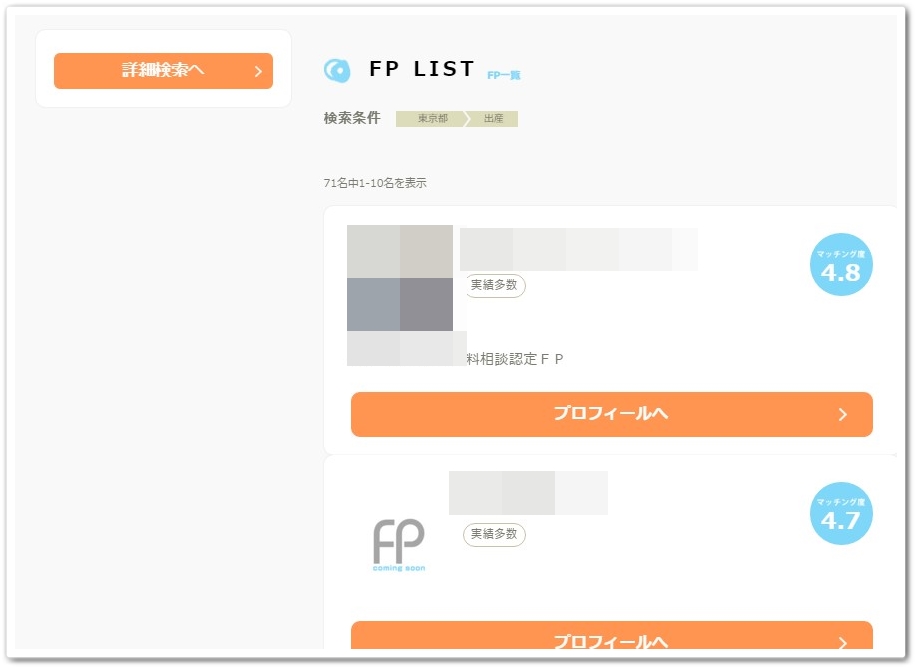The height and width of the screenshot is (670, 918).
Task: Open second advisor's プロフィールへ button
Action: 611,635
